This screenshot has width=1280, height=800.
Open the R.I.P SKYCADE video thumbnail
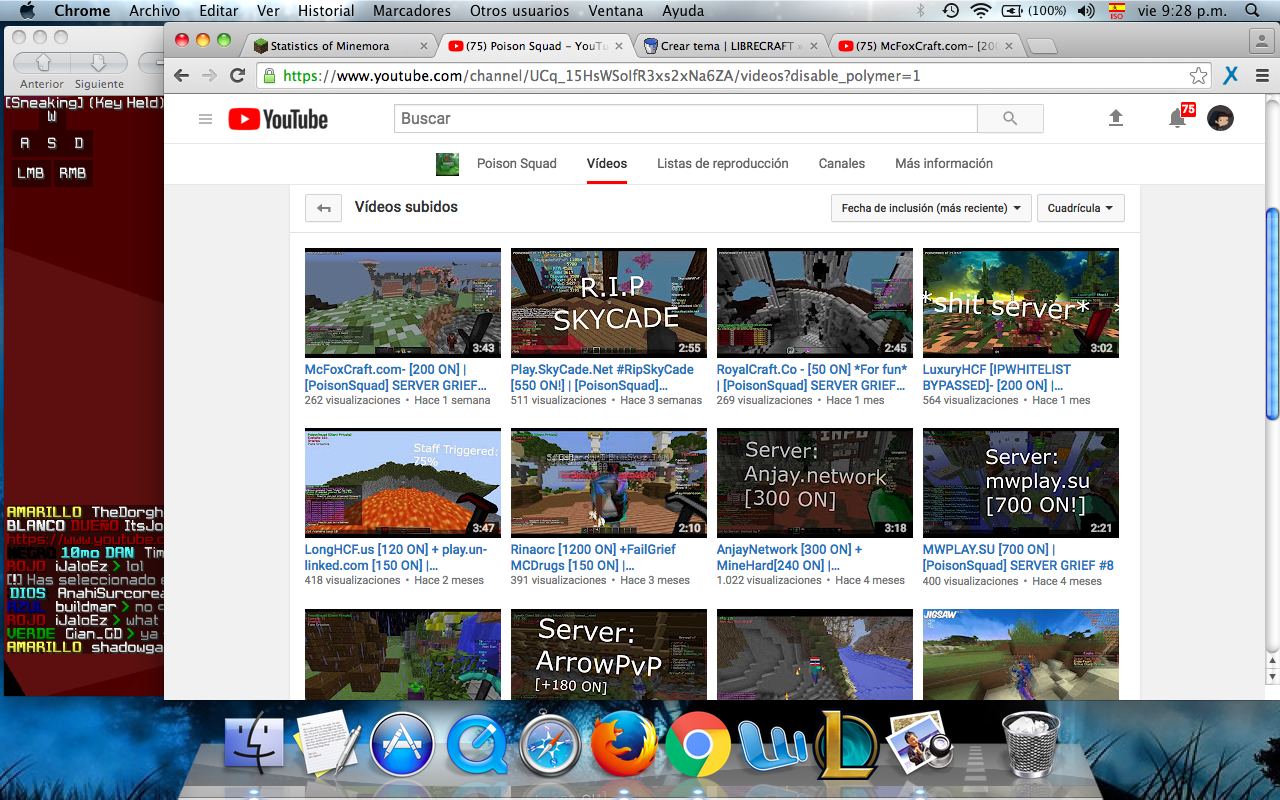pos(609,303)
